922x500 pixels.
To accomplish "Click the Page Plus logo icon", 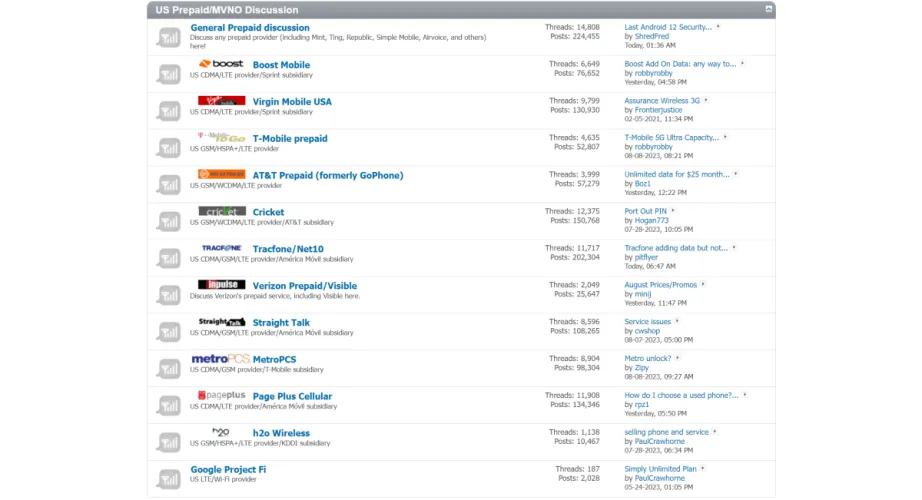I will [x=221, y=396].
